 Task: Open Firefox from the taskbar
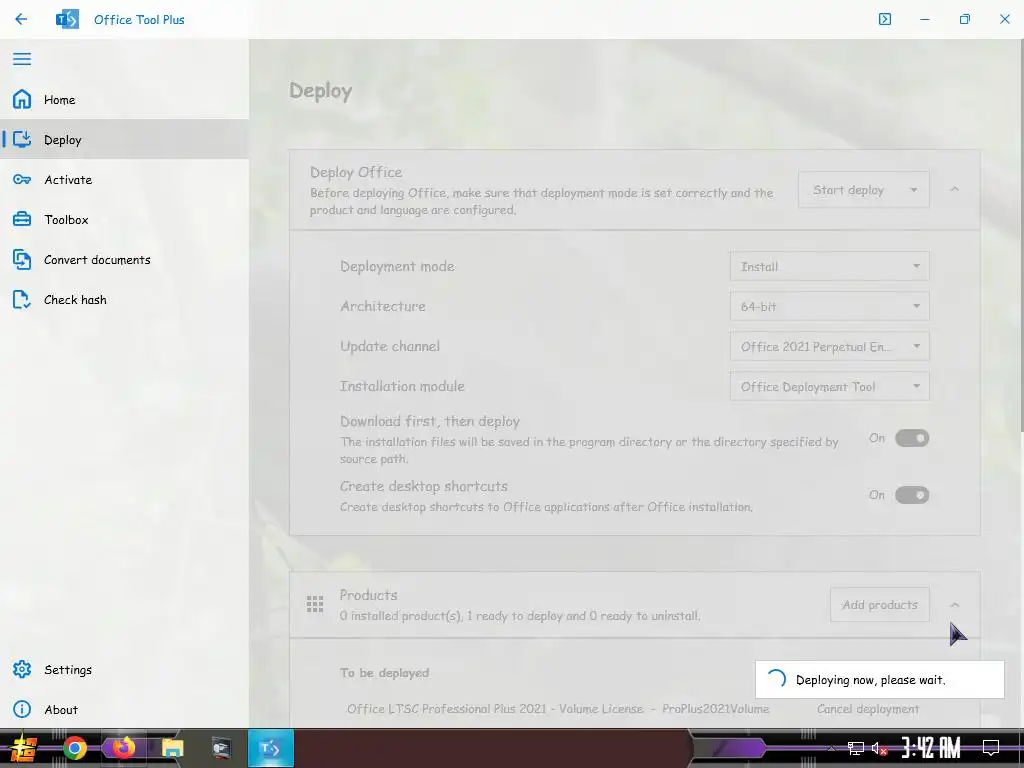(x=123, y=748)
